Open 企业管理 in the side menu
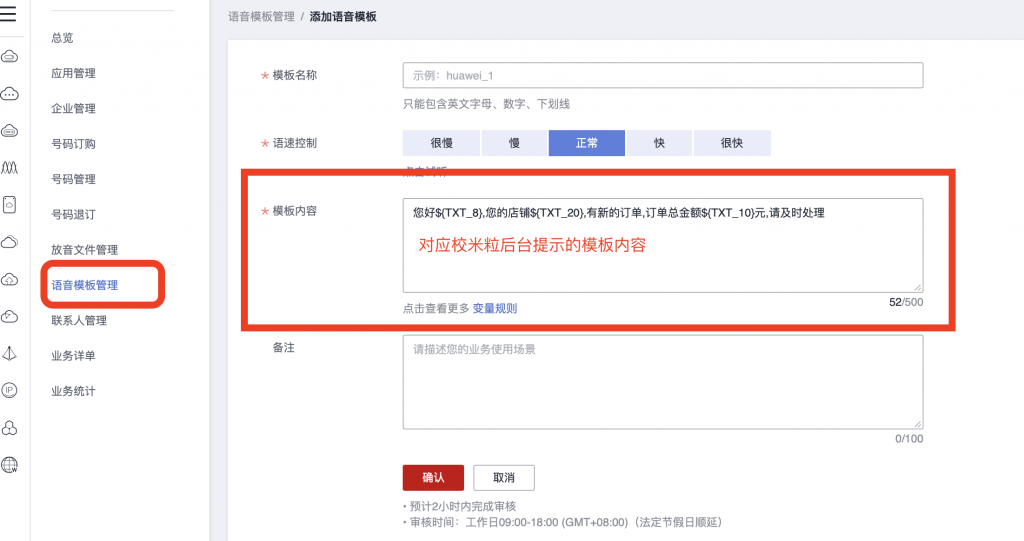 [x=74, y=108]
